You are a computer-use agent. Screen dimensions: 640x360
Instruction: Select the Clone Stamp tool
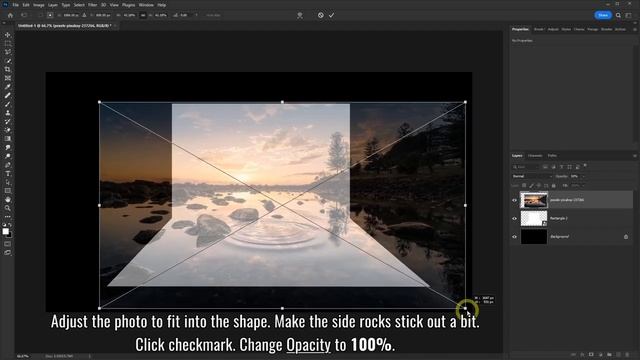point(7,113)
